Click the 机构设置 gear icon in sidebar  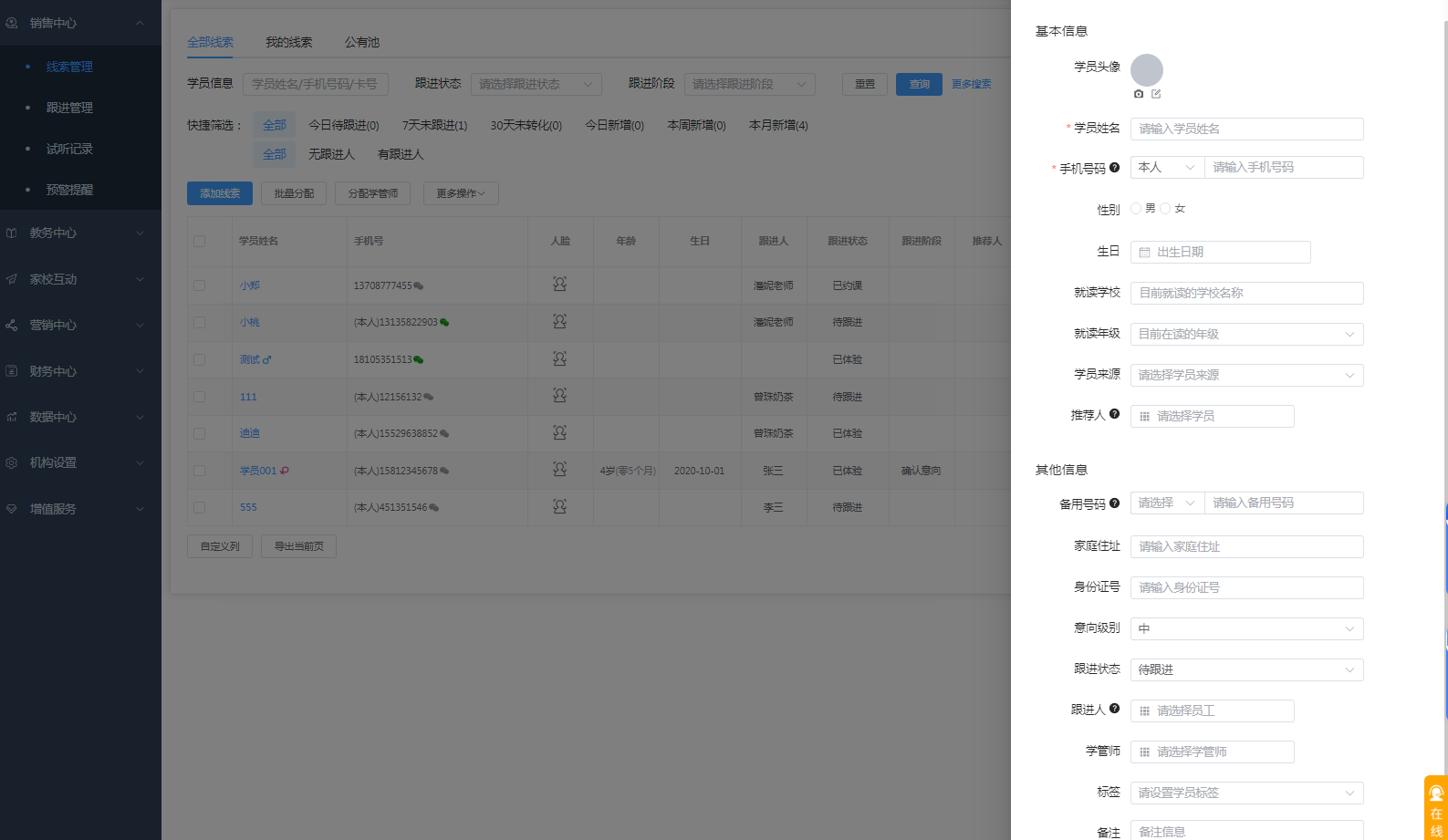(12, 462)
